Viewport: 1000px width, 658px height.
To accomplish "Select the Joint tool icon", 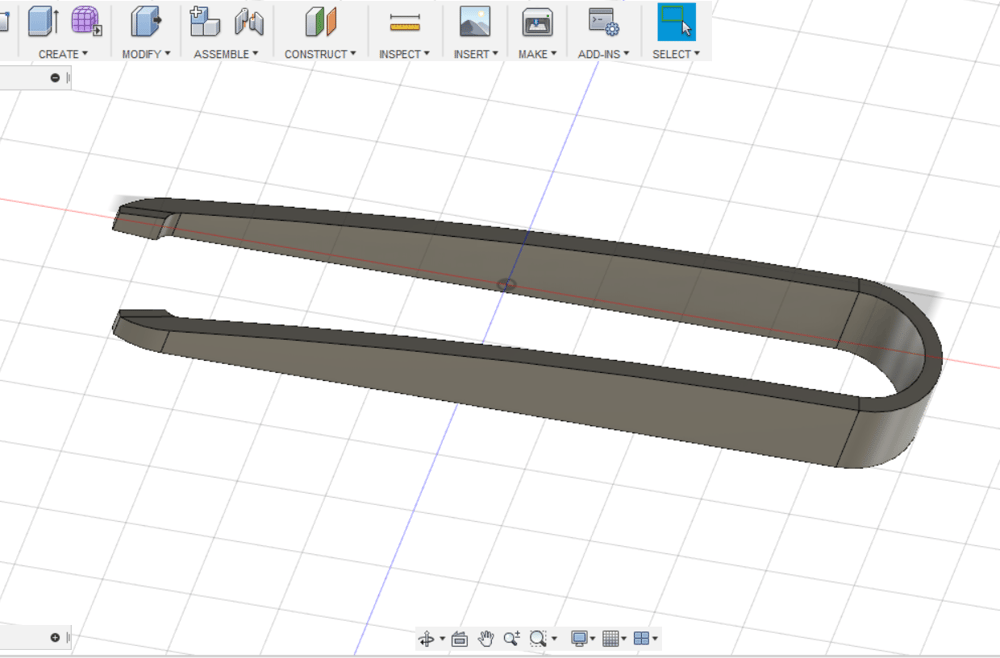I will point(249,21).
